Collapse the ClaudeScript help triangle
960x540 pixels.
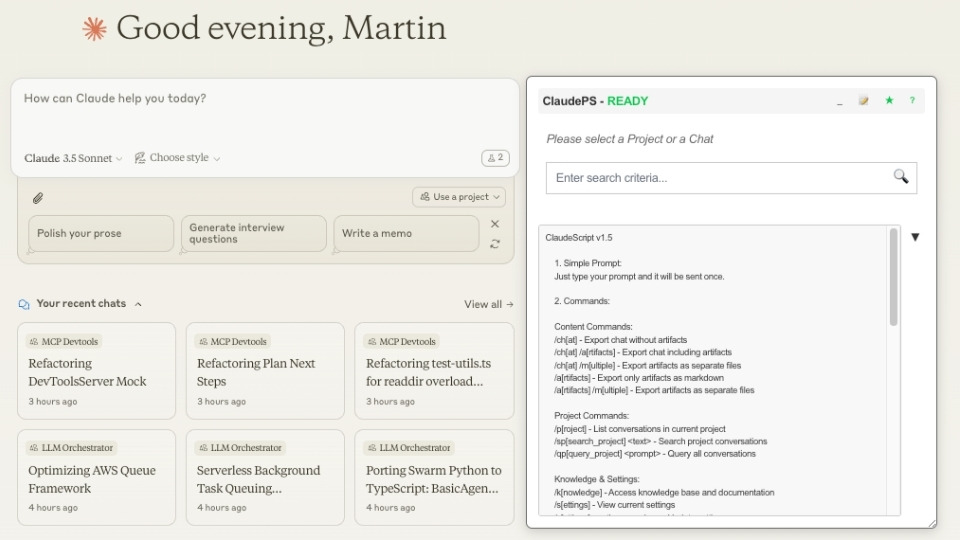click(x=915, y=237)
